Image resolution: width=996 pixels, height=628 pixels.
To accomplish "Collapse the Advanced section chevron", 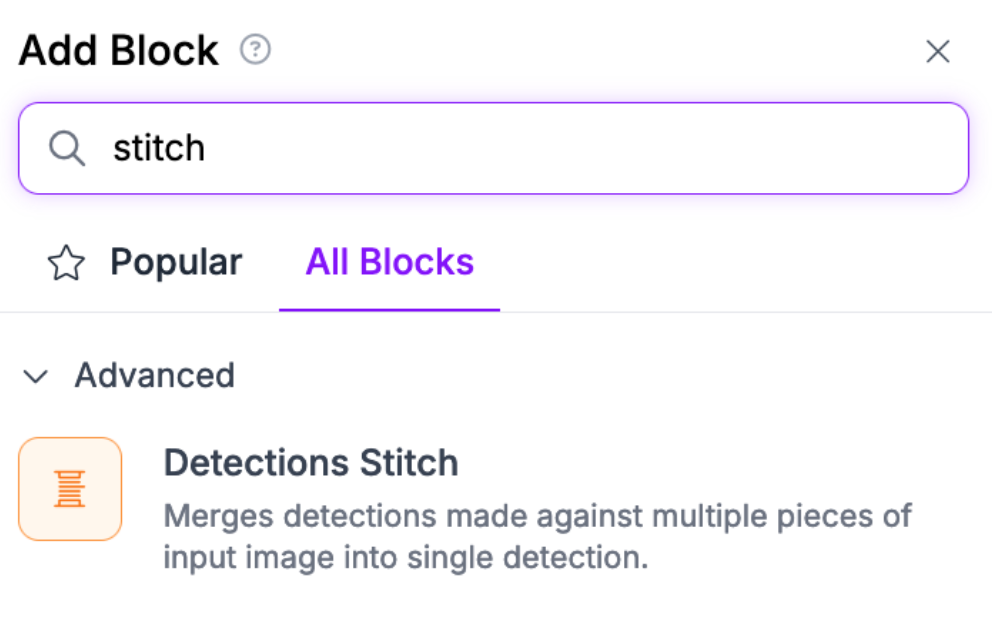I will 37,377.
